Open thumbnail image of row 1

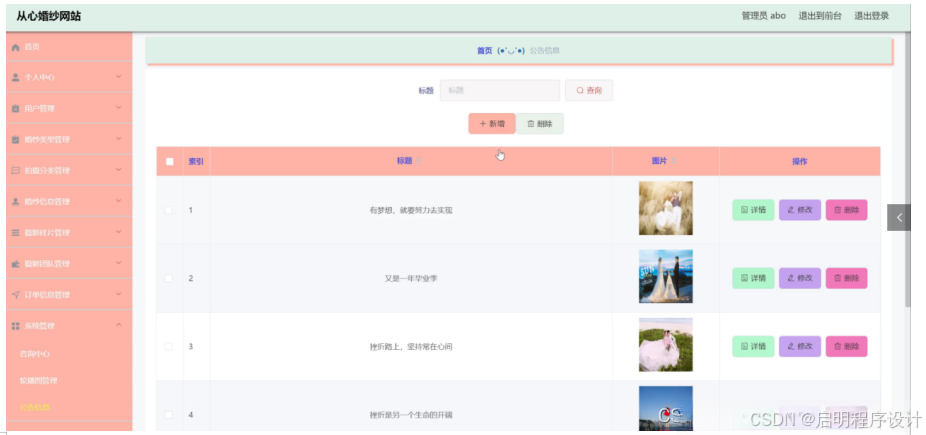pos(666,208)
